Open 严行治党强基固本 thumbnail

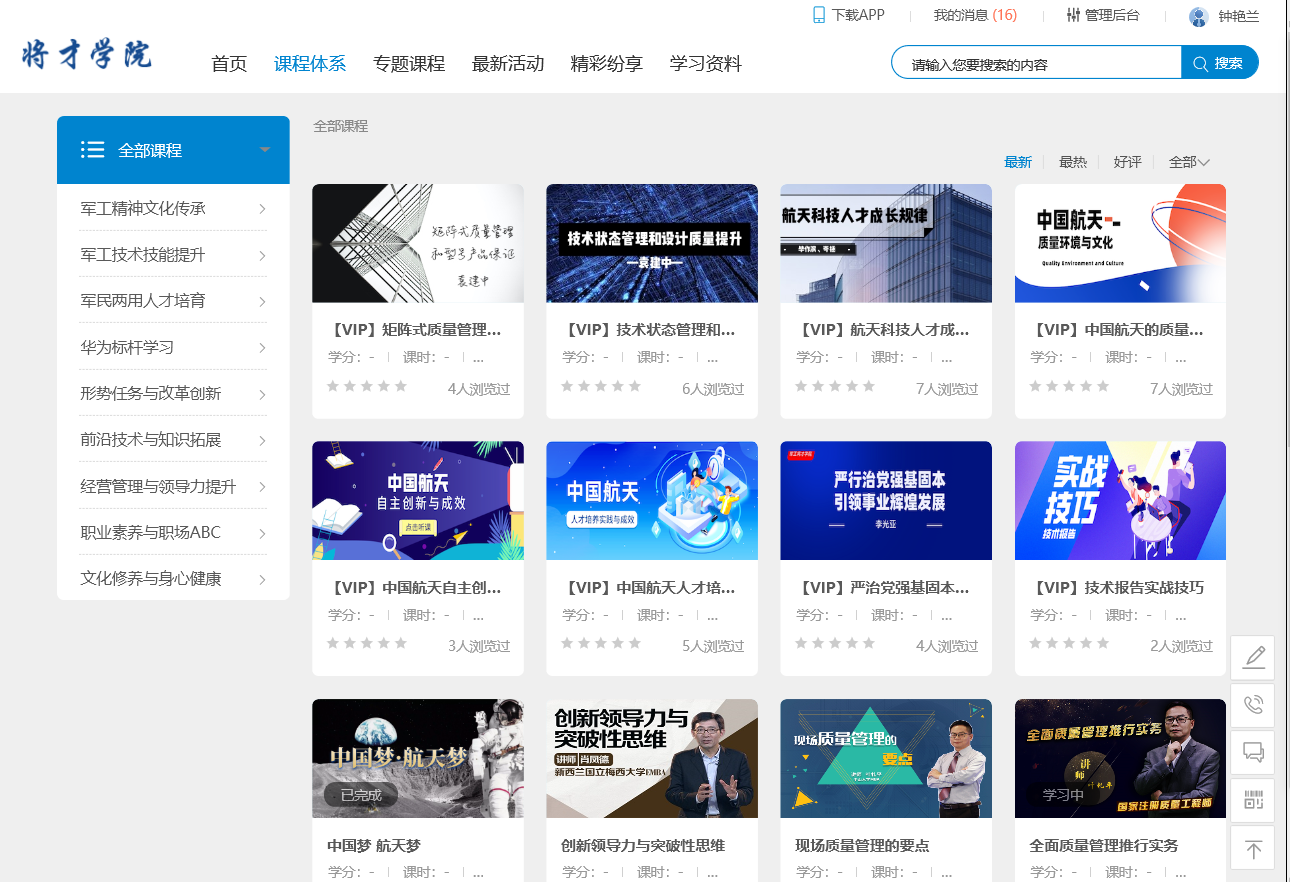point(886,501)
